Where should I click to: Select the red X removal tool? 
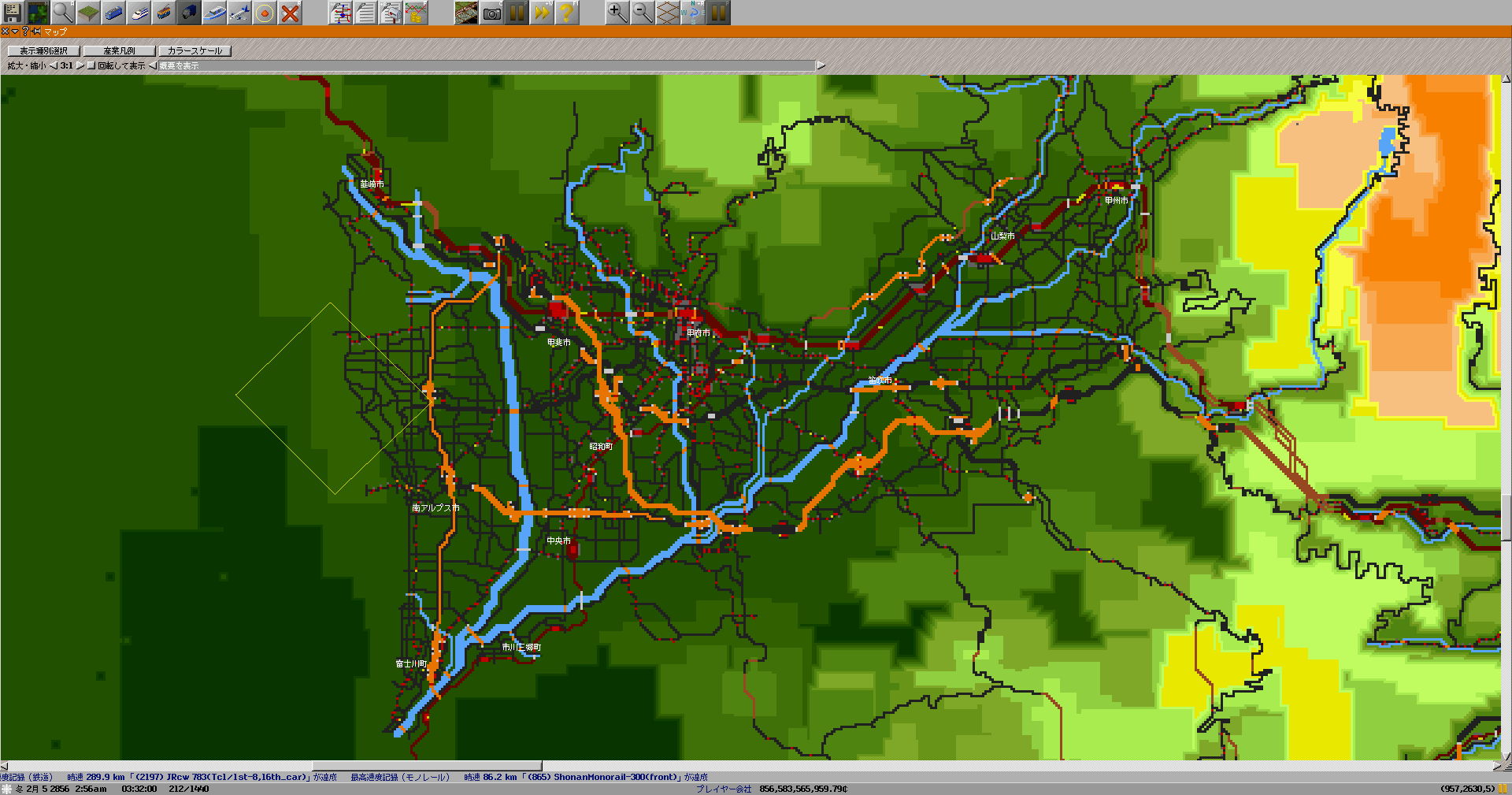coord(290,13)
